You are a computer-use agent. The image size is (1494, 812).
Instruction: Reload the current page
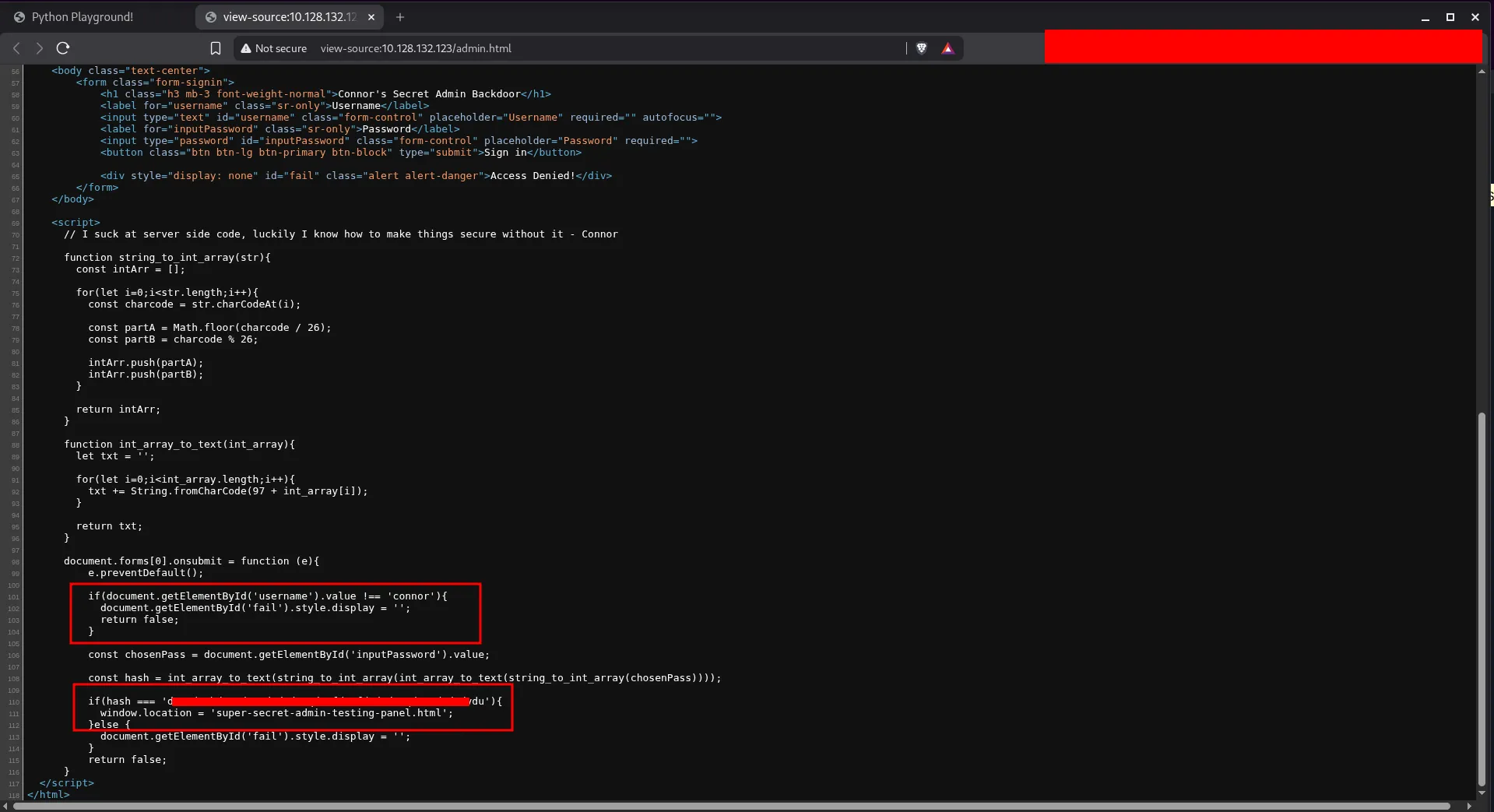(63, 48)
